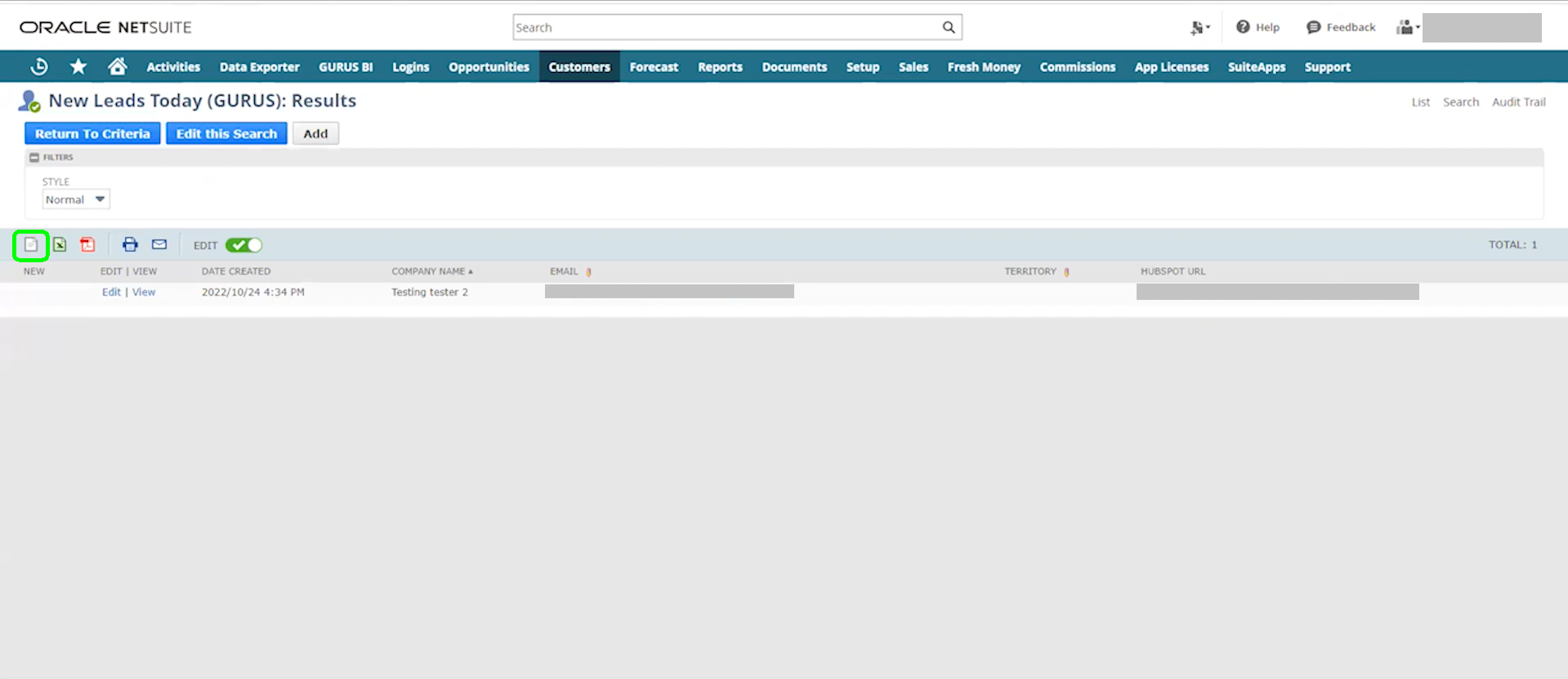Open the Activities menu

[x=173, y=67]
